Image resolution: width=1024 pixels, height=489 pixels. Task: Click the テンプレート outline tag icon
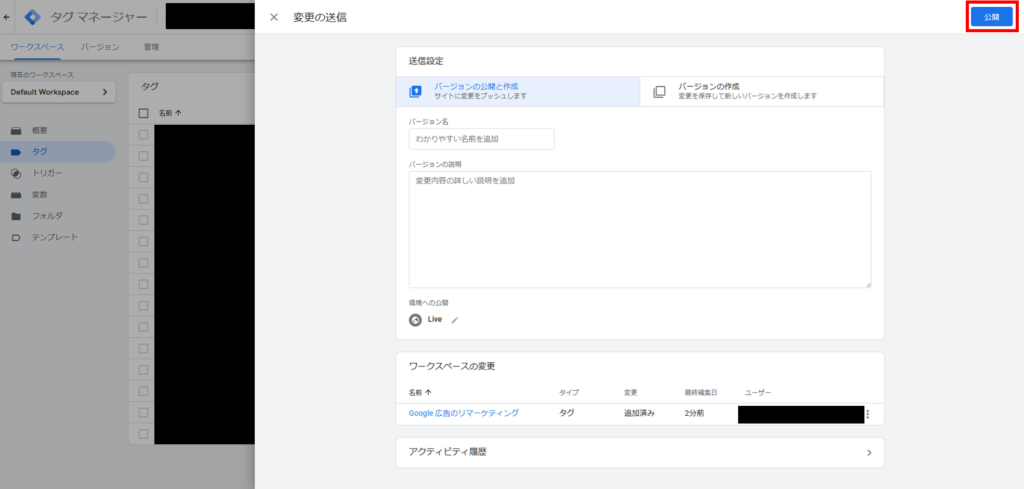click(x=16, y=238)
